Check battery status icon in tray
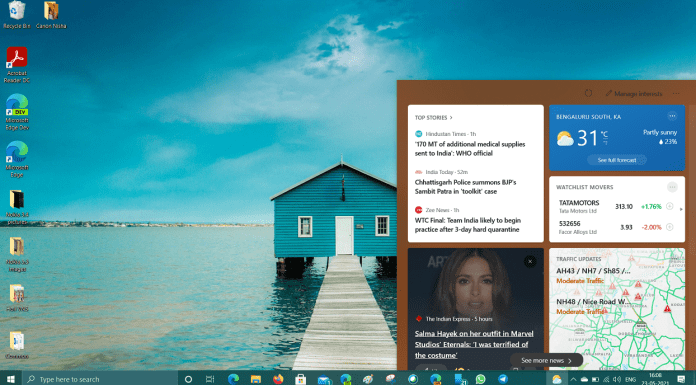The width and height of the screenshot is (696, 385). click(595, 379)
